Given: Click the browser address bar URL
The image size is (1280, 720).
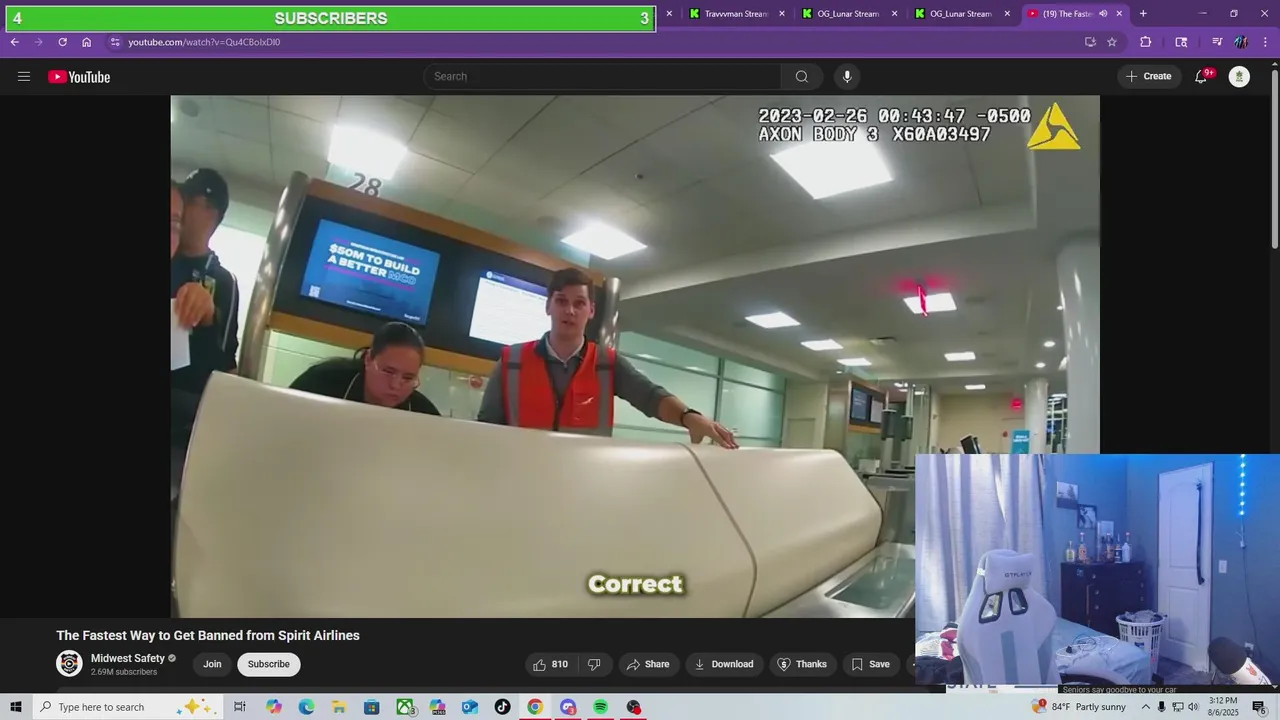Looking at the screenshot, I should pos(204,42).
